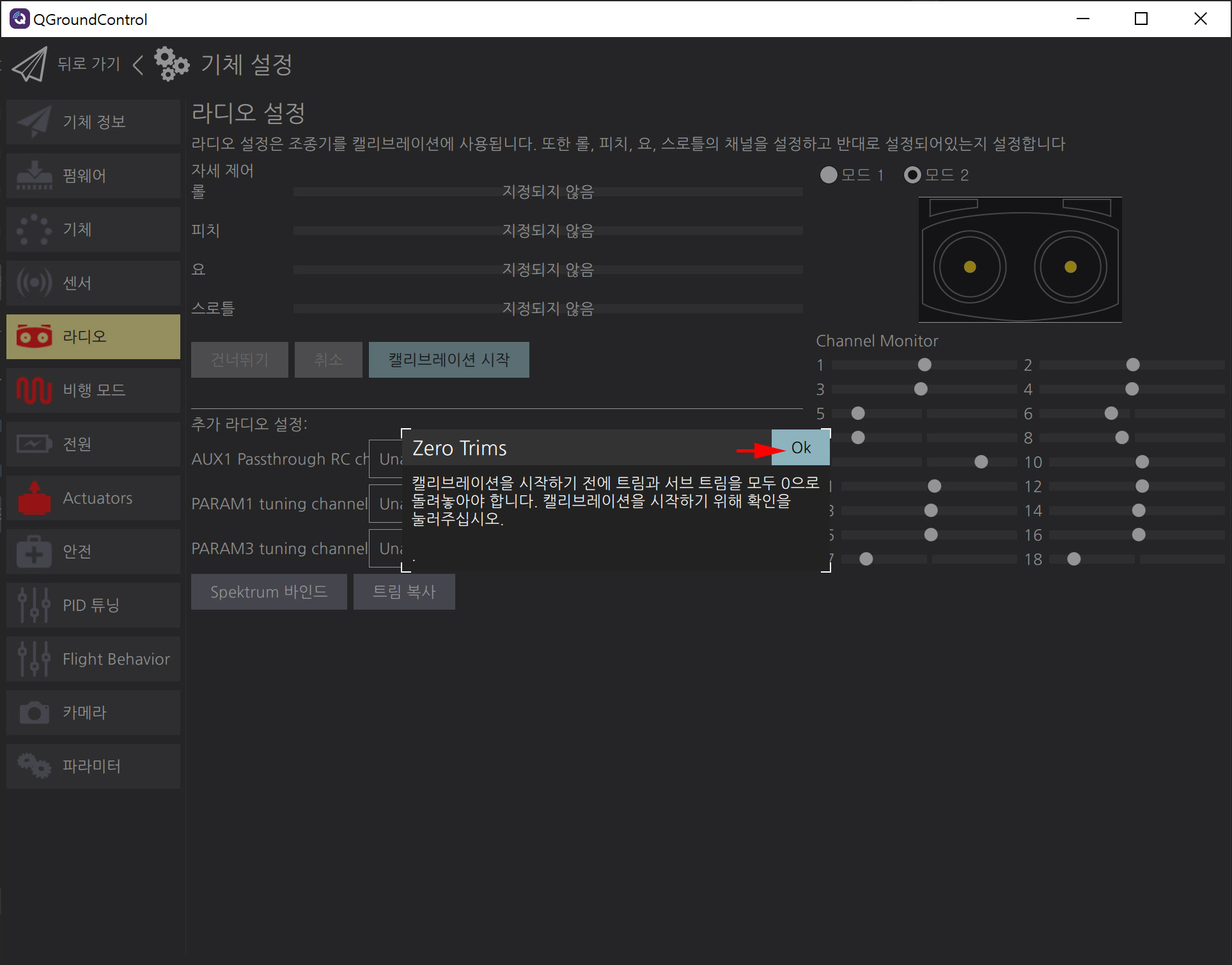This screenshot has width=1232, height=965.
Task: Open the 안전 safety medkit icon
Action: [x=34, y=552]
